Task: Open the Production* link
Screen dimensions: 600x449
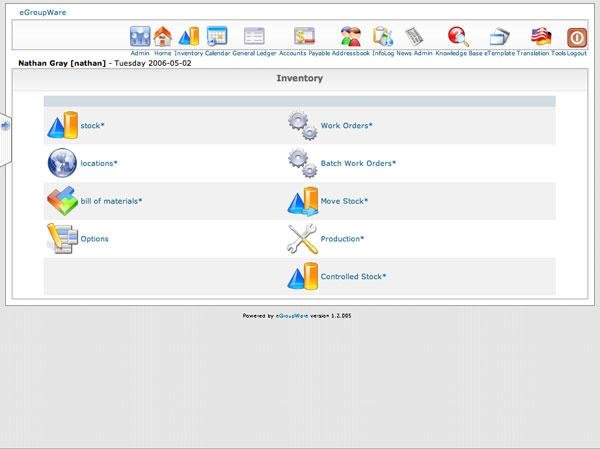Action: coord(342,239)
